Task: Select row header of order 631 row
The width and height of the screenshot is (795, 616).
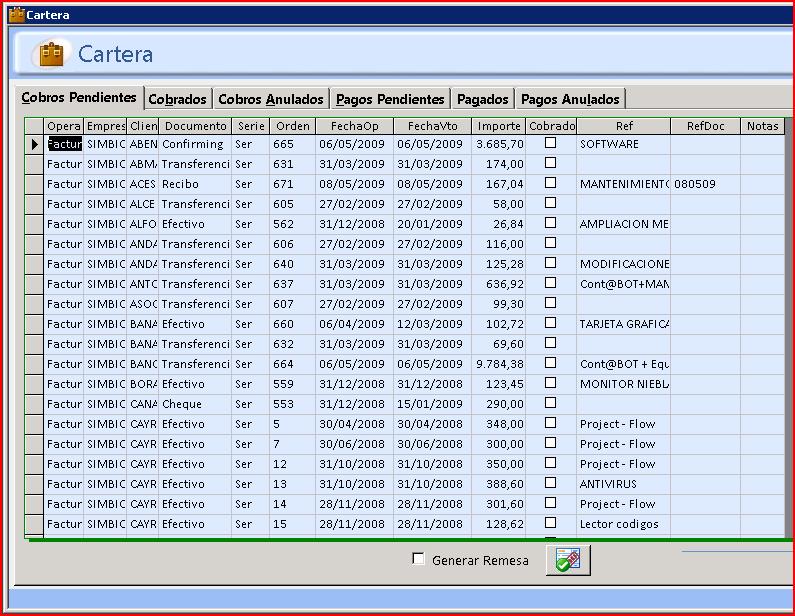Action: 34,164
